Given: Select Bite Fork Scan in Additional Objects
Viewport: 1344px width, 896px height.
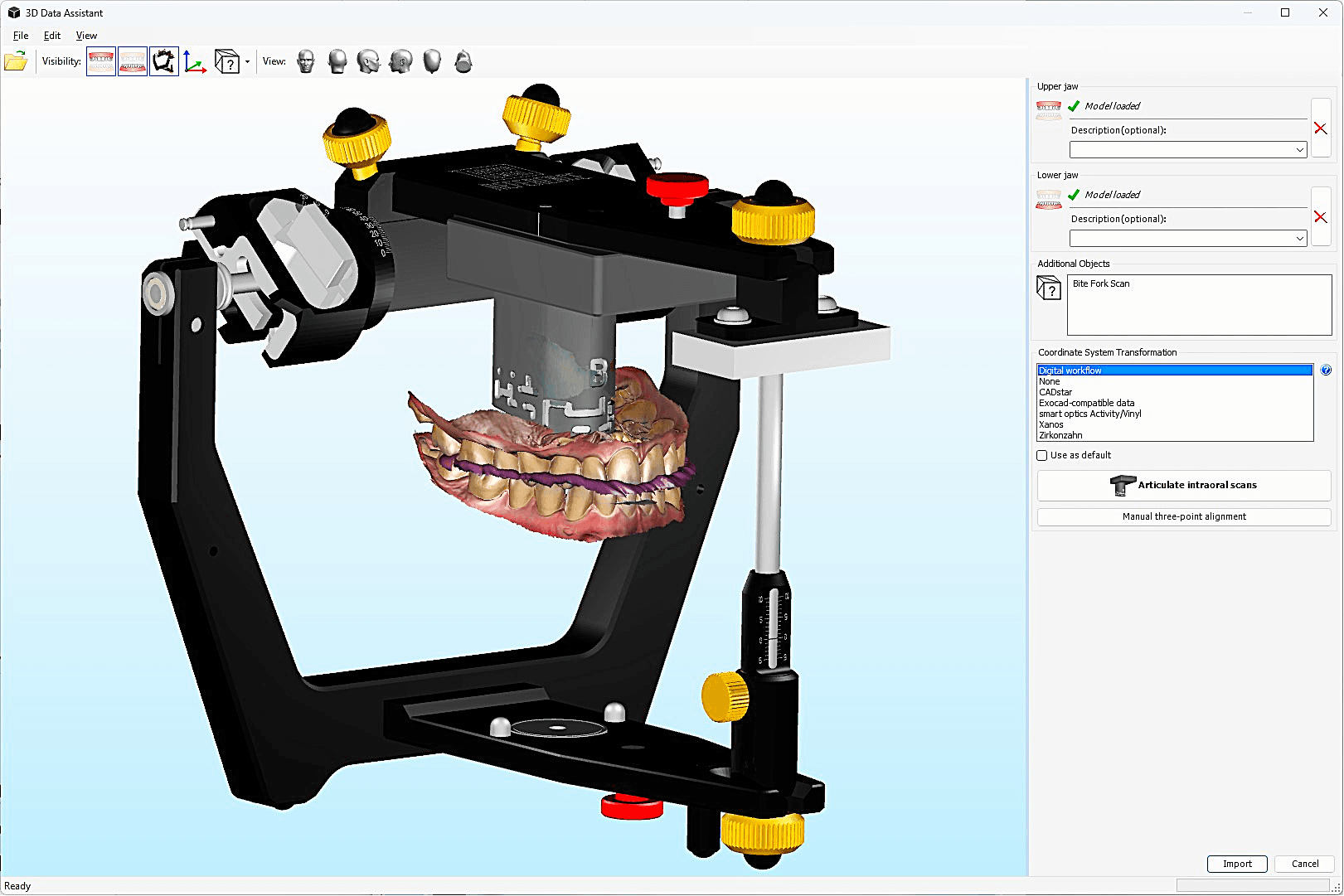Looking at the screenshot, I should click(1101, 283).
